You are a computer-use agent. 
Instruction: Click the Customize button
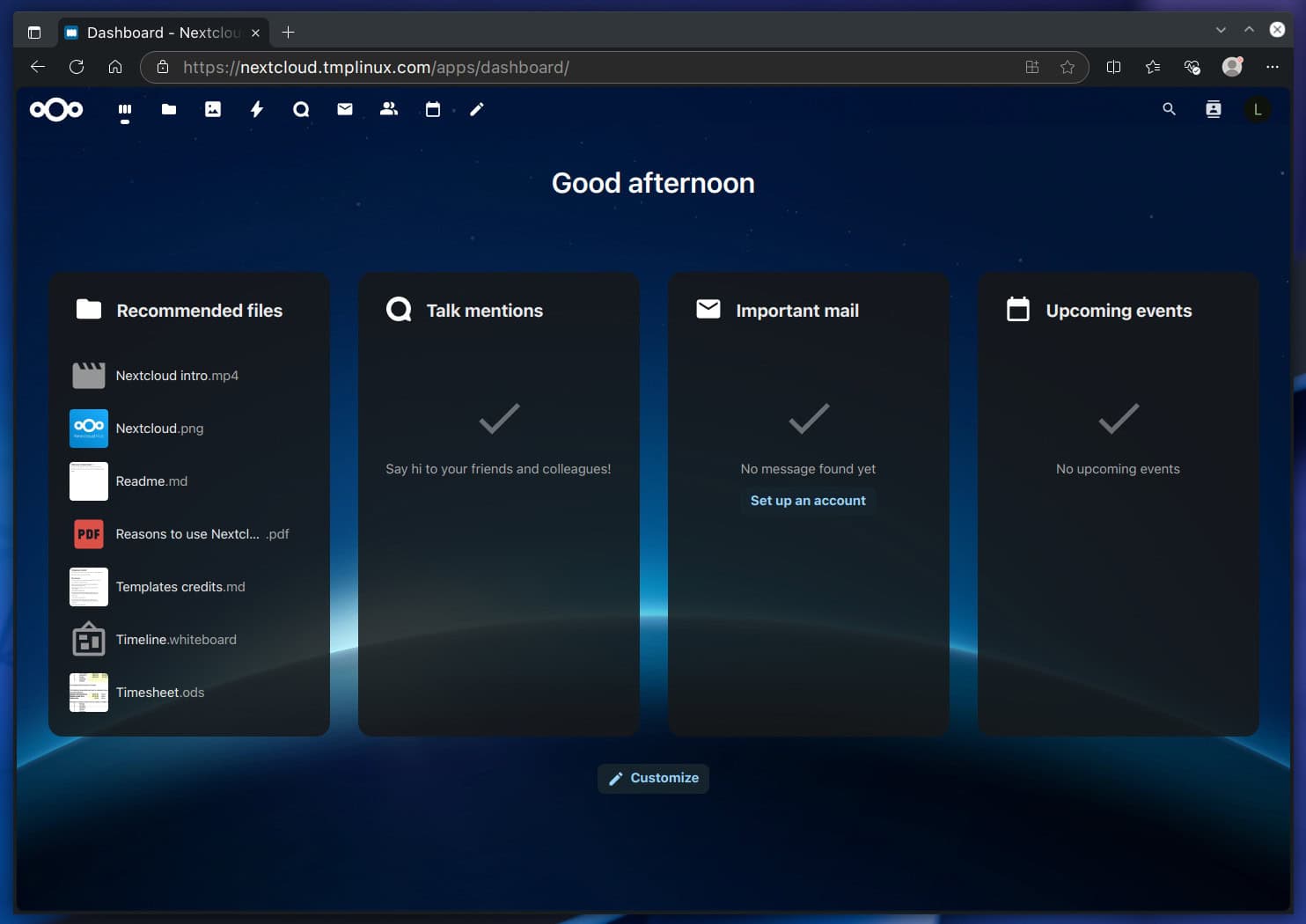pyautogui.click(x=653, y=778)
